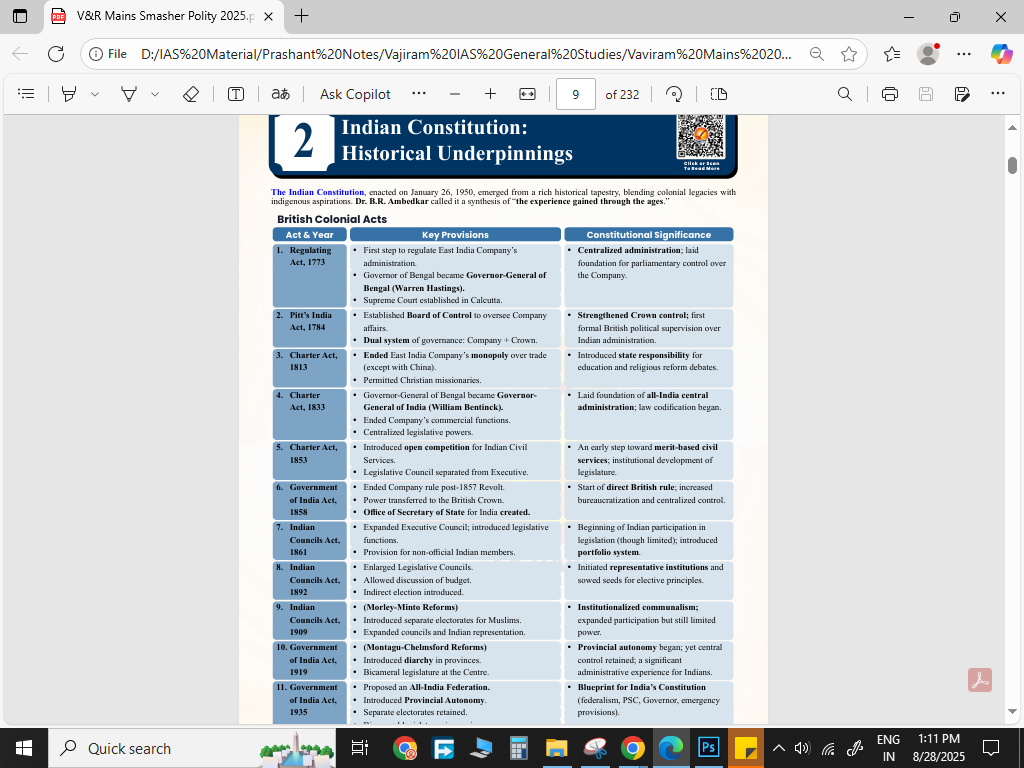
Task: Activate the Add text tool
Action: point(236,94)
